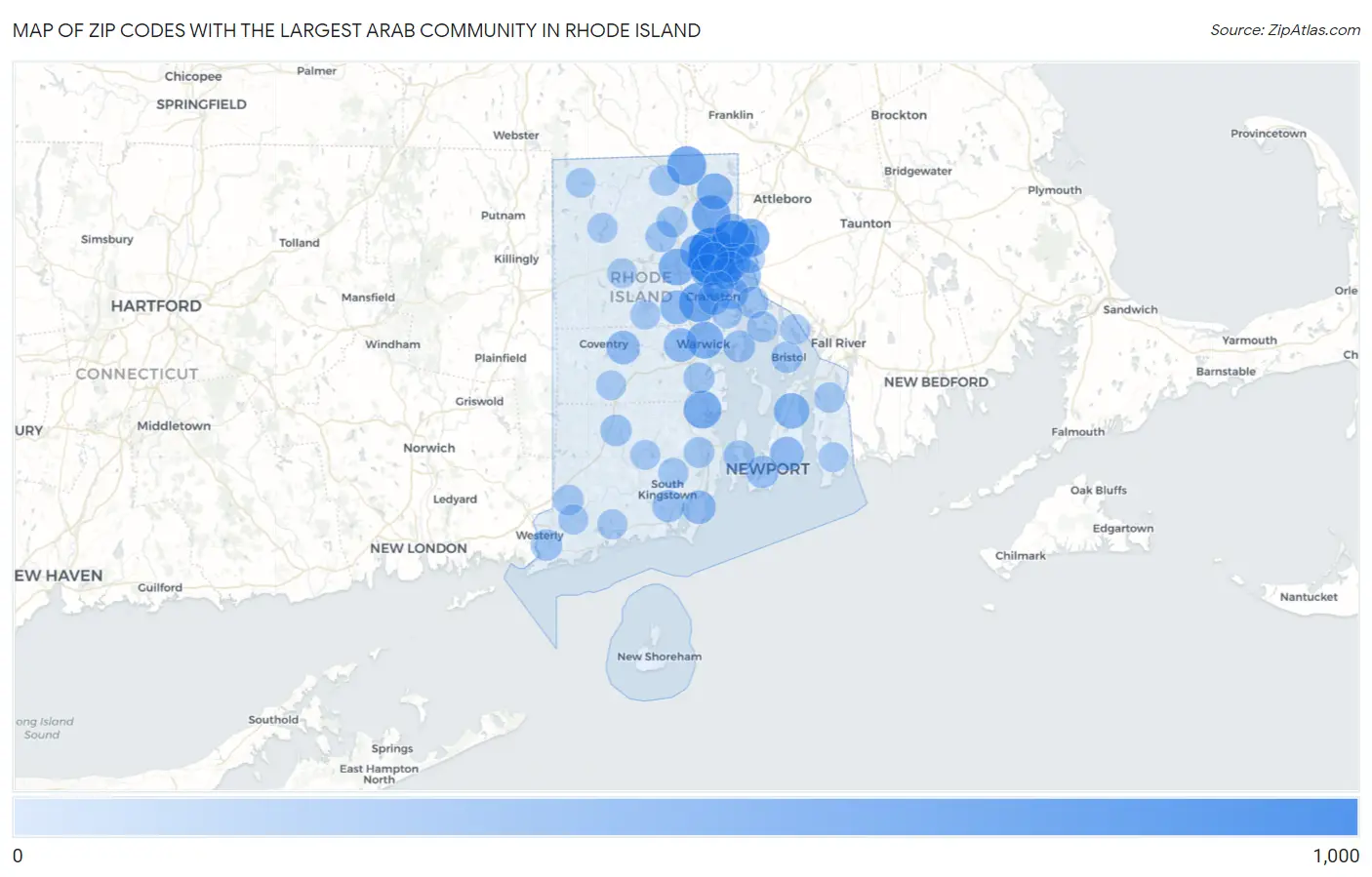Click the Attleboro map label

[782, 199]
